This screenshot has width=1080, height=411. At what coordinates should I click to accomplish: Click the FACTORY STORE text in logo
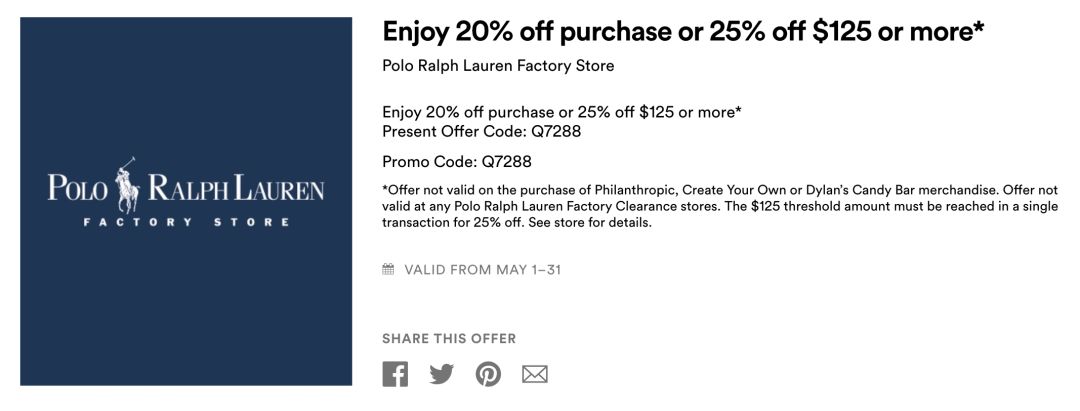(x=186, y=222)
